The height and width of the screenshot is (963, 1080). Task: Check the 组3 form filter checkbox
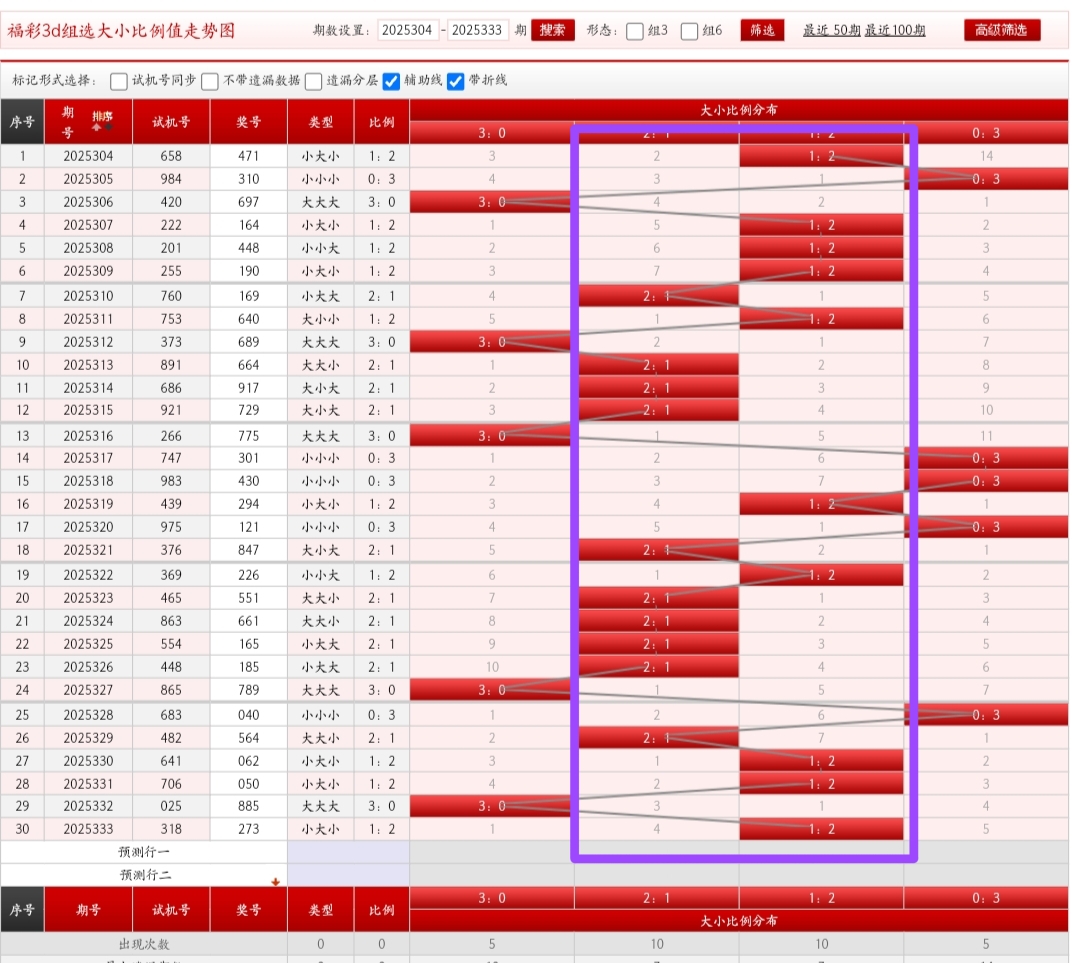click(635, 31)
